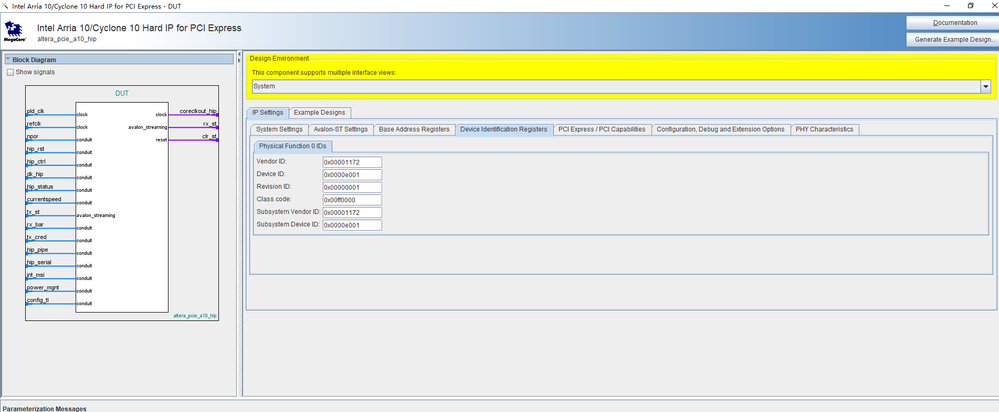Click the Documentation button
The image size is (999, 412).
pos(954,23)
